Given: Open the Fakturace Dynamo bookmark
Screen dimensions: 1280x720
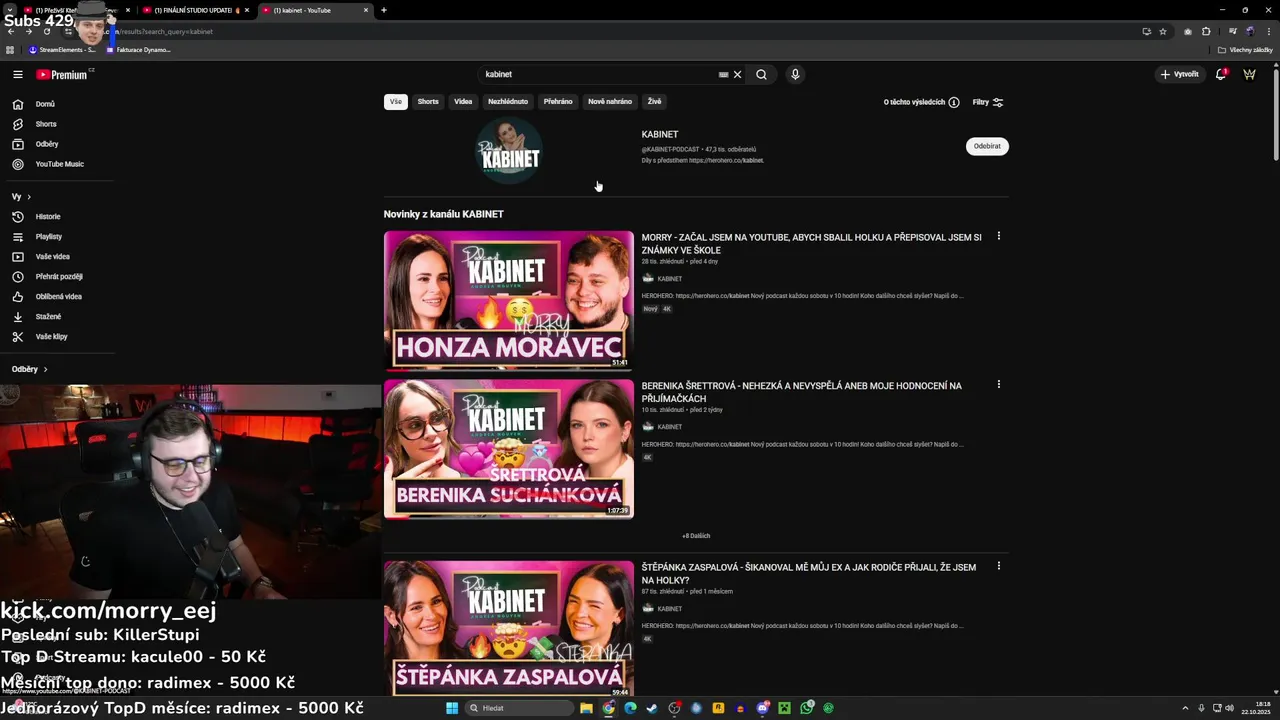Looking at the screenshot, I should coord(138,50).
